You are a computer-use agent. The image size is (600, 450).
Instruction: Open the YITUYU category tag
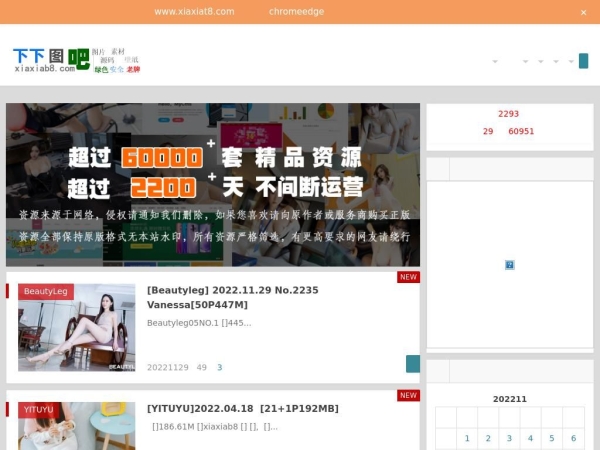click(40, 409)
